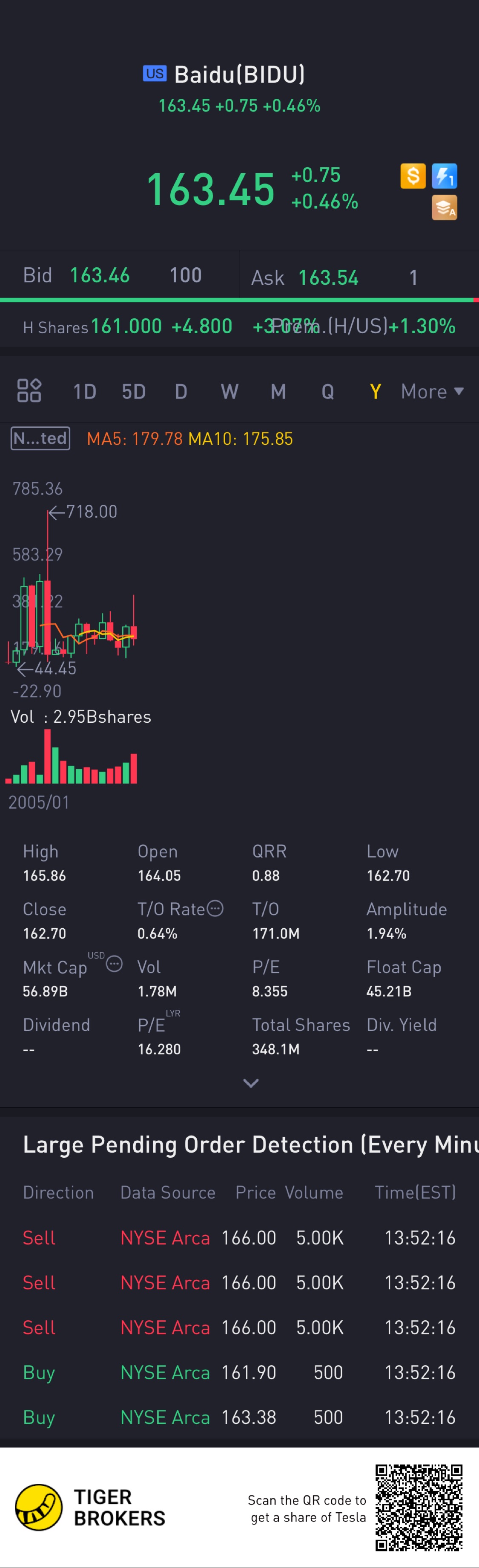Image resolution: width=479 pixels, height=1568 pixels.
Task: Select the 1D chart period
Action: click(x=85, y=392)
